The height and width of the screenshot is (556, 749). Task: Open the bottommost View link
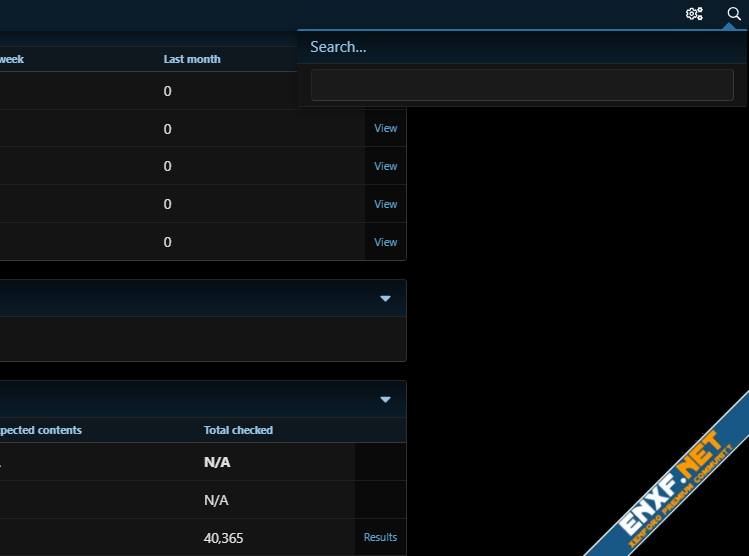[x=385, y=242]
